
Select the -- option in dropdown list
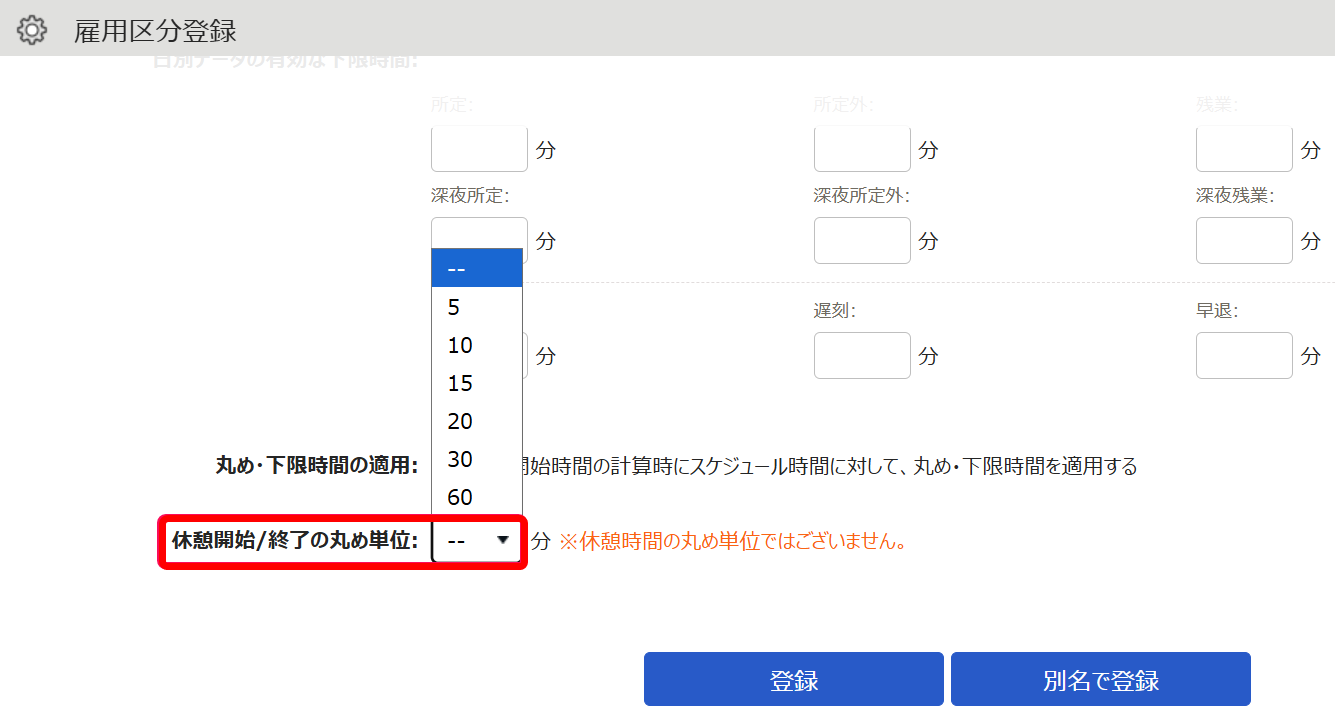(477, 269)
